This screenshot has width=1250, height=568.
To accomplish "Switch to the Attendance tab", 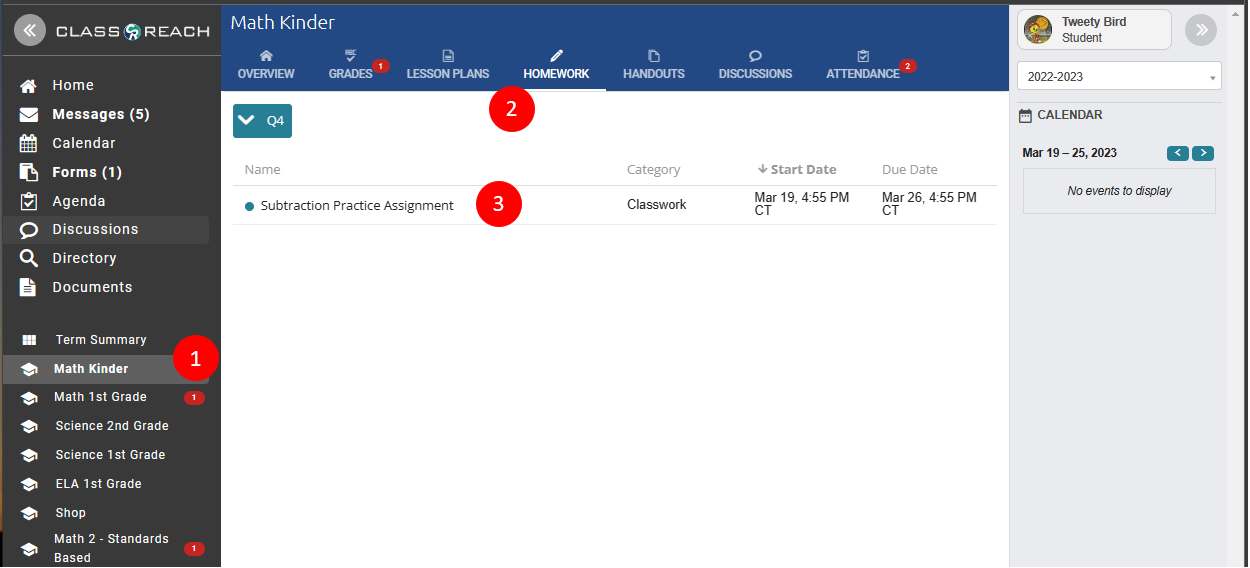I will click(863, 66).
